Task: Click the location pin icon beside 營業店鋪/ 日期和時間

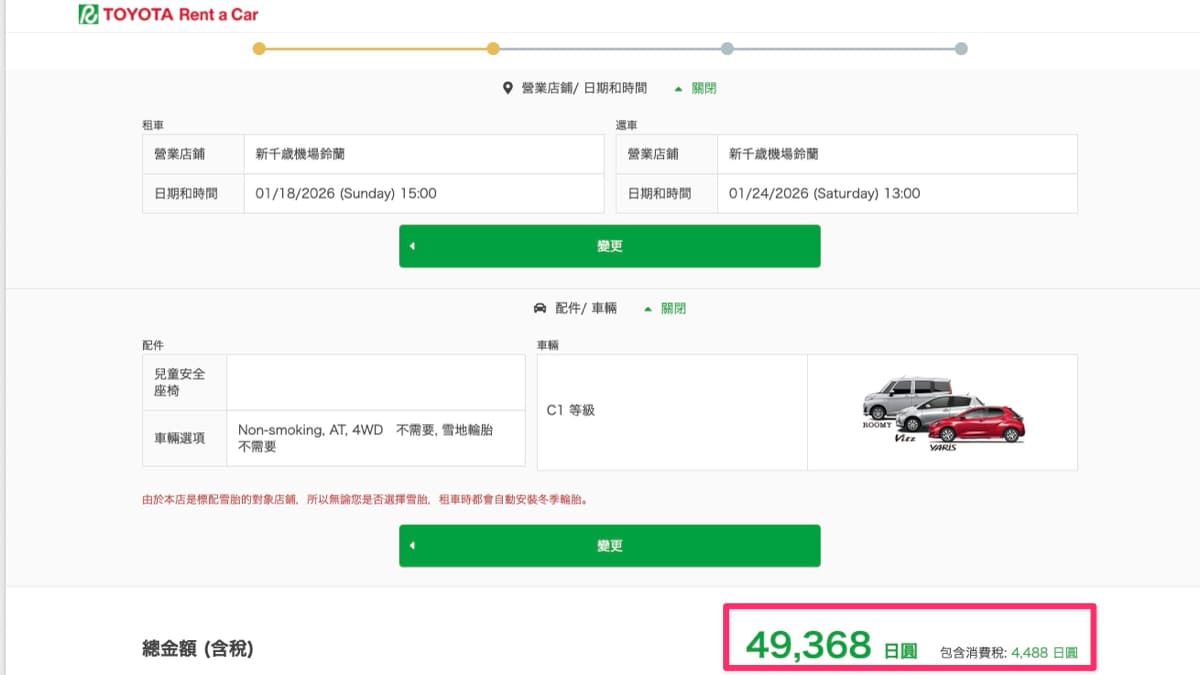Action: pyautogui.click(x=507, y=88)
